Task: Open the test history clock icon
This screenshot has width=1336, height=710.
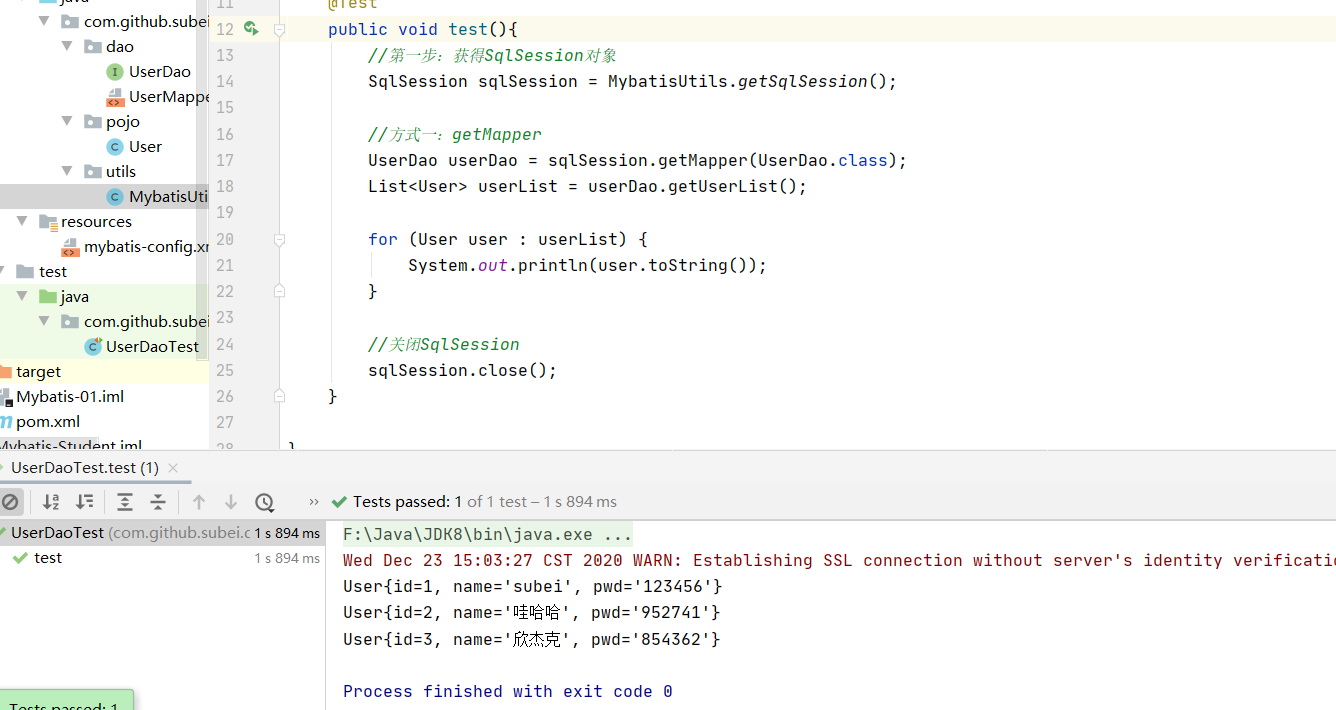Action: 264,502
